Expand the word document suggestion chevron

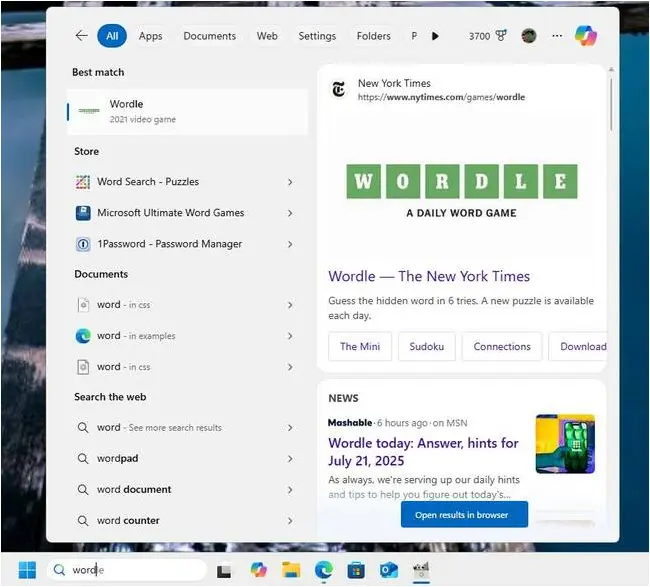(290, 490)
